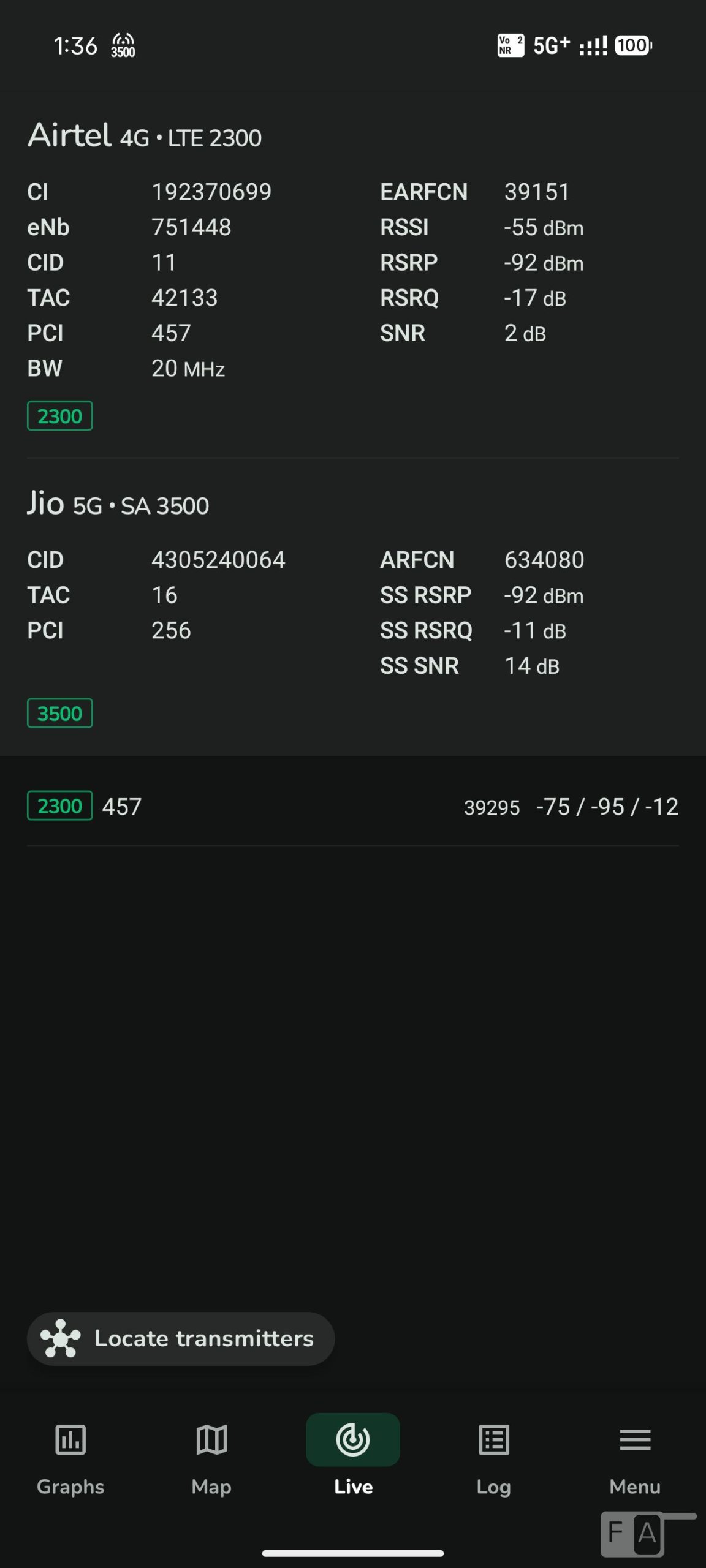Viewport: 706px width, 1568px height.
Task: Open the Log list icon
Action: pyautogui.click(x=494, y=1439)
